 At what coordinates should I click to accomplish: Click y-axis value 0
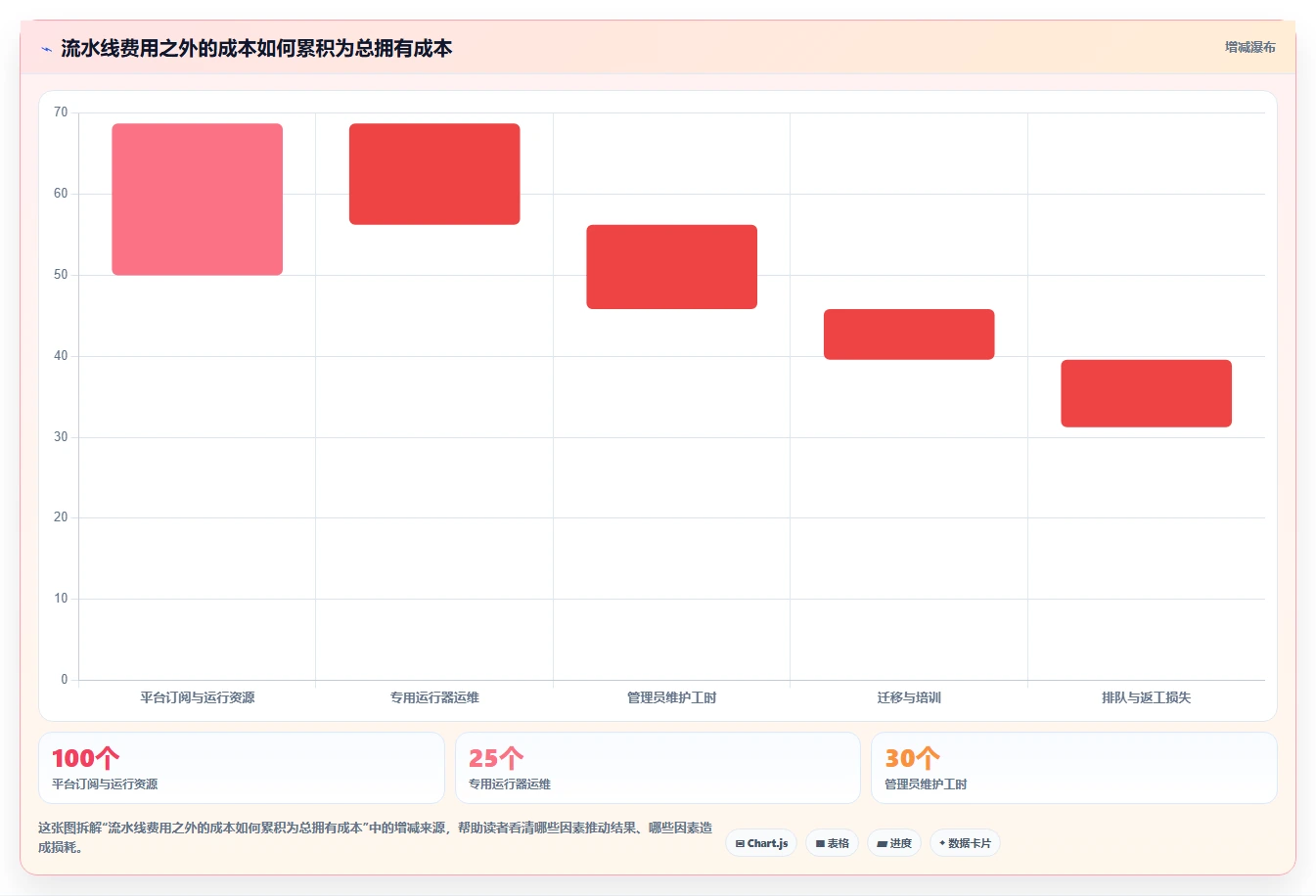pos(65,680)
